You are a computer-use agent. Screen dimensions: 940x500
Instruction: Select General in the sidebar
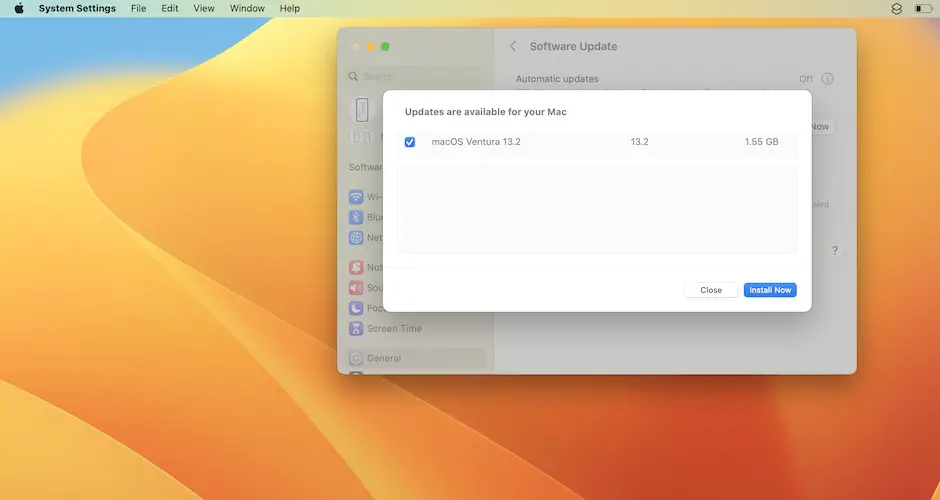(417, 358)
